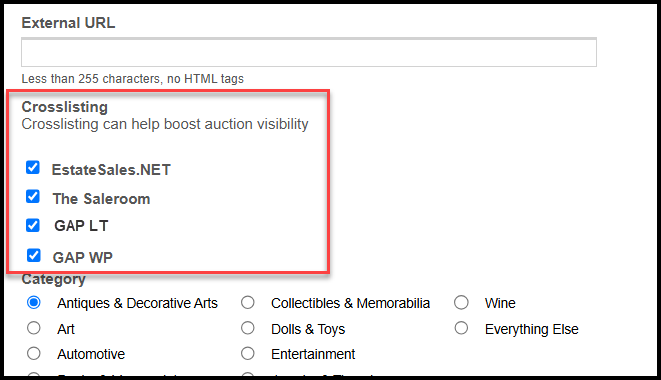Click the 'GAP WP' label text

pyautogui.click(x=83, y=257)
